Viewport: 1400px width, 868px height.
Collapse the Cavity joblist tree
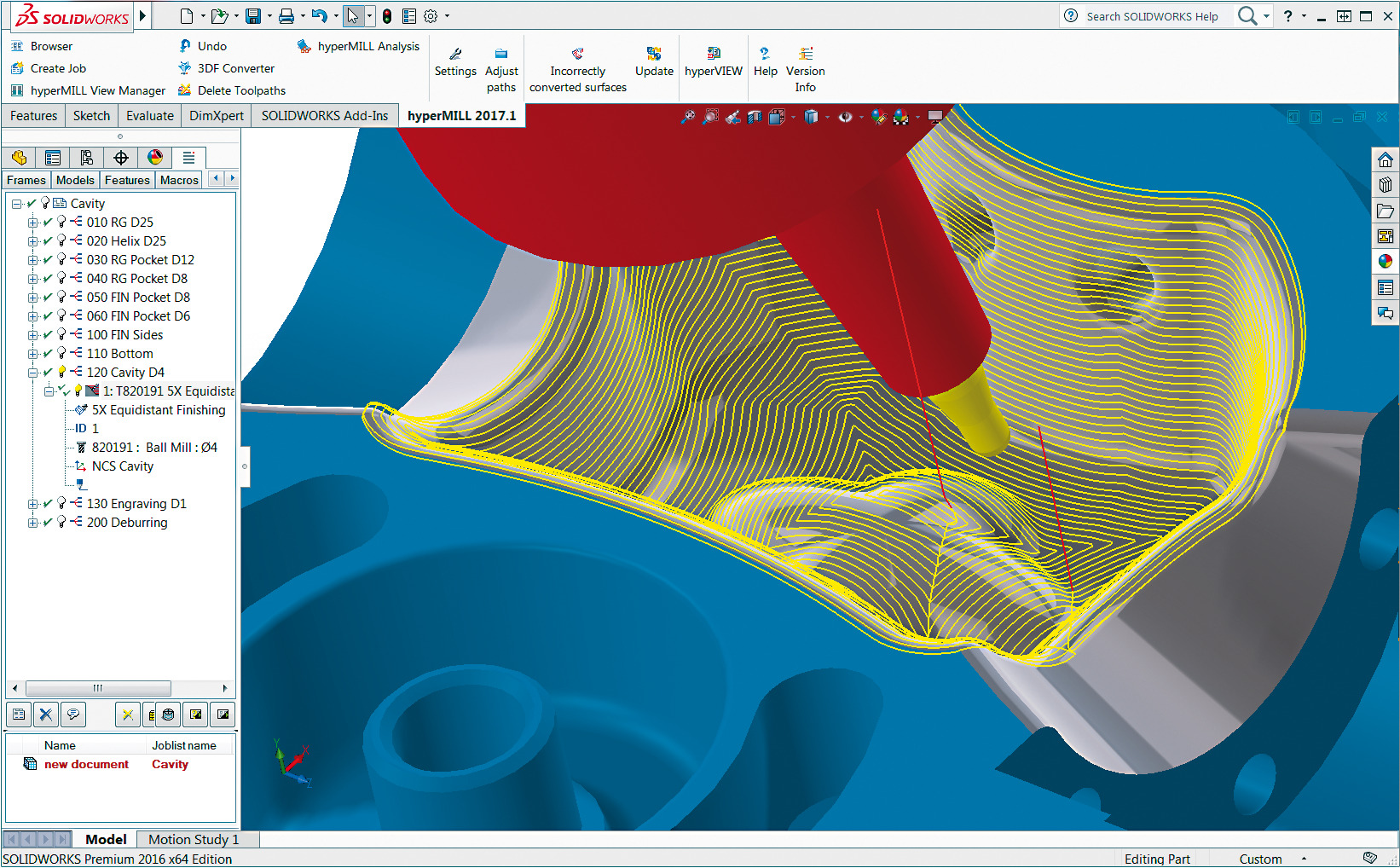16,204
